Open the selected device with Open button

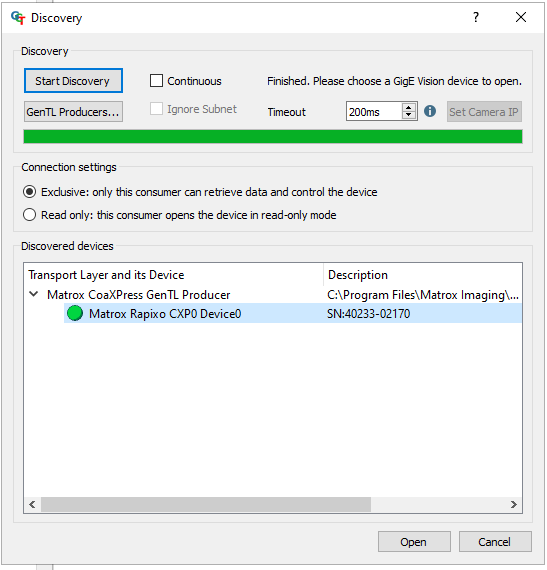(x=414, y=542)
